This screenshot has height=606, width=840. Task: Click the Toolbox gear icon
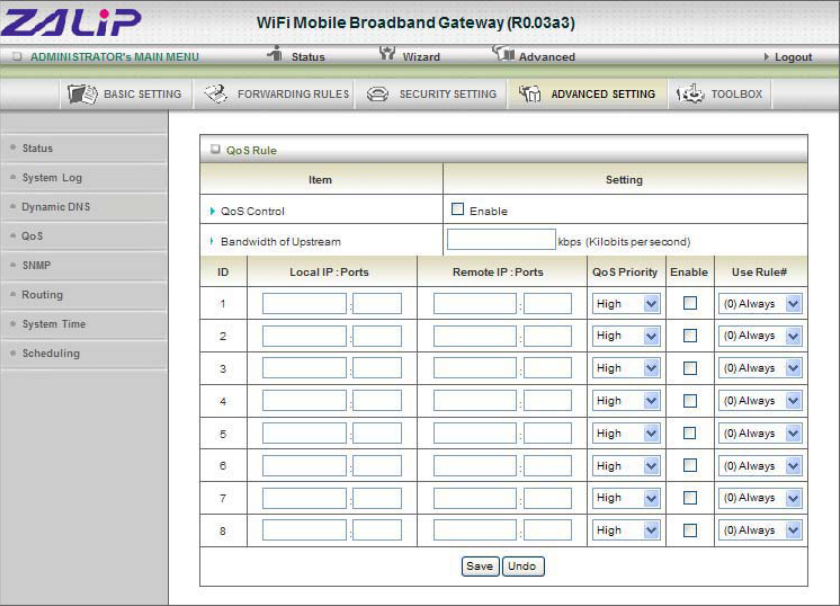691,94
